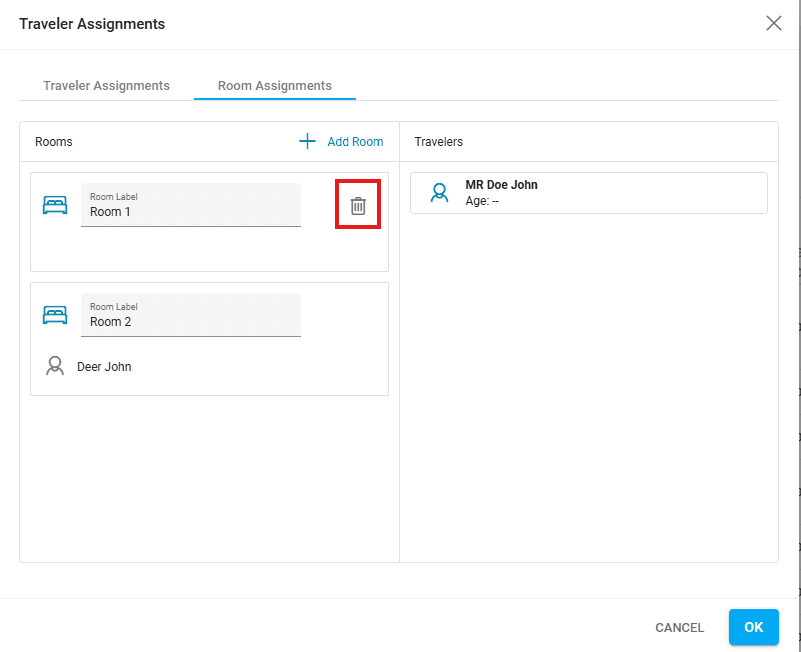Click the bed icon for Room 2
This screenshot has width=801, height=652.
(54, 315)
